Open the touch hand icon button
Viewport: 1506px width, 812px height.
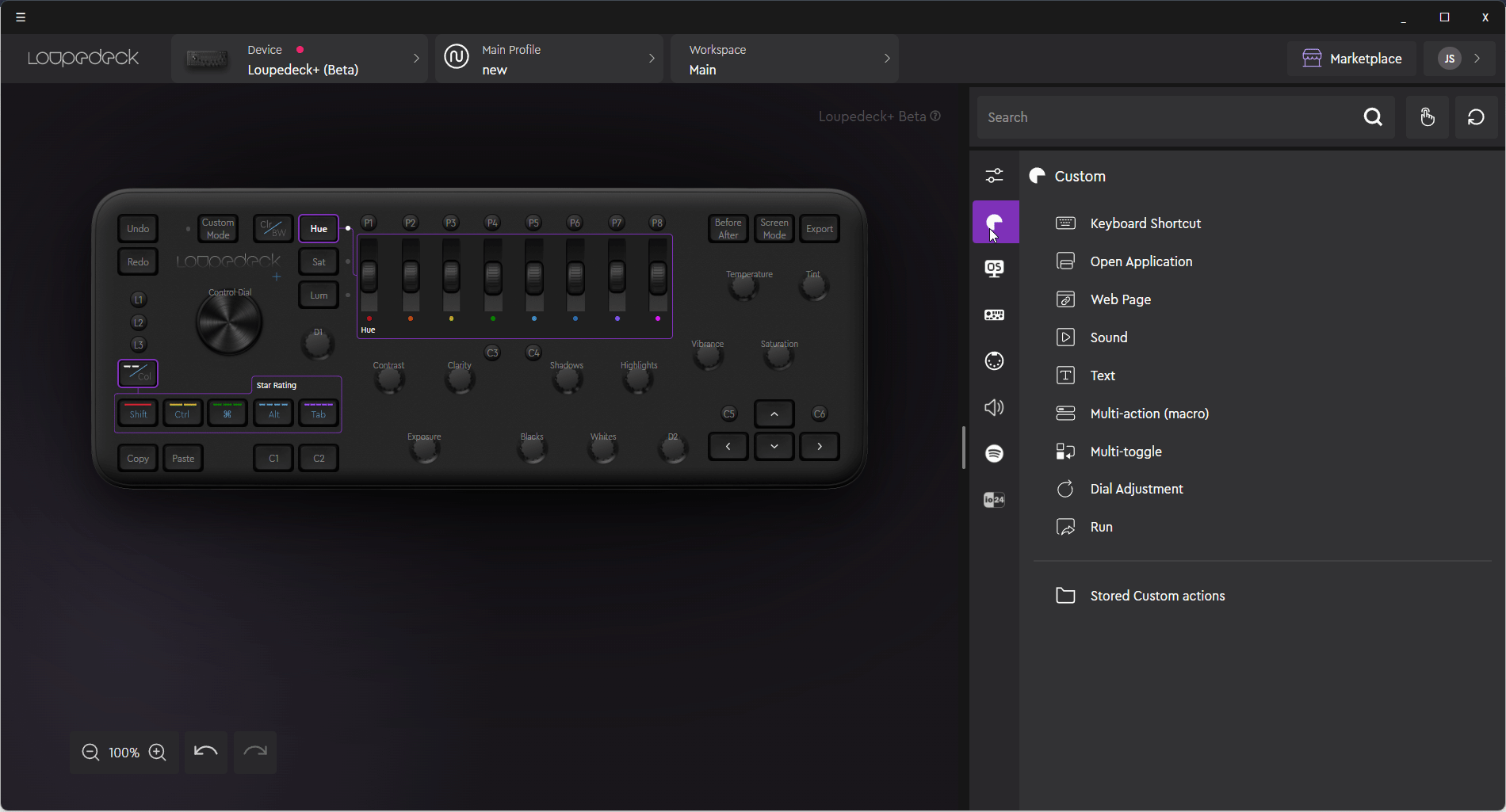point(1427,117)
